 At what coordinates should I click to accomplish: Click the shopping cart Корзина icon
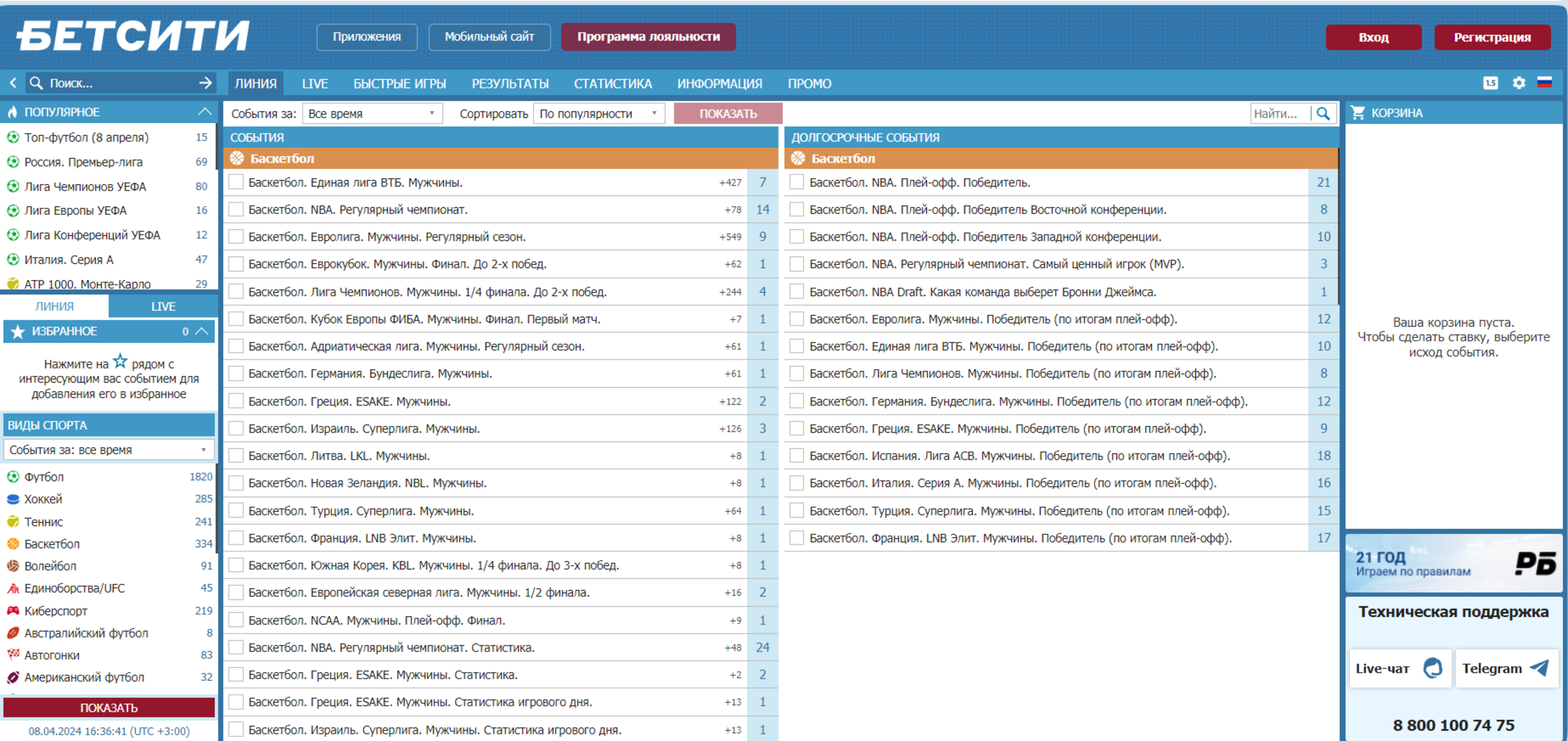point(1358,113)
